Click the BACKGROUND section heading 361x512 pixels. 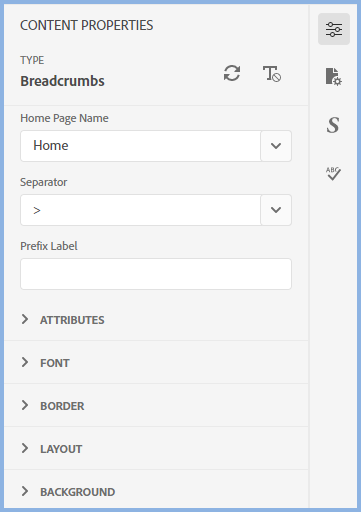point(78,492)
